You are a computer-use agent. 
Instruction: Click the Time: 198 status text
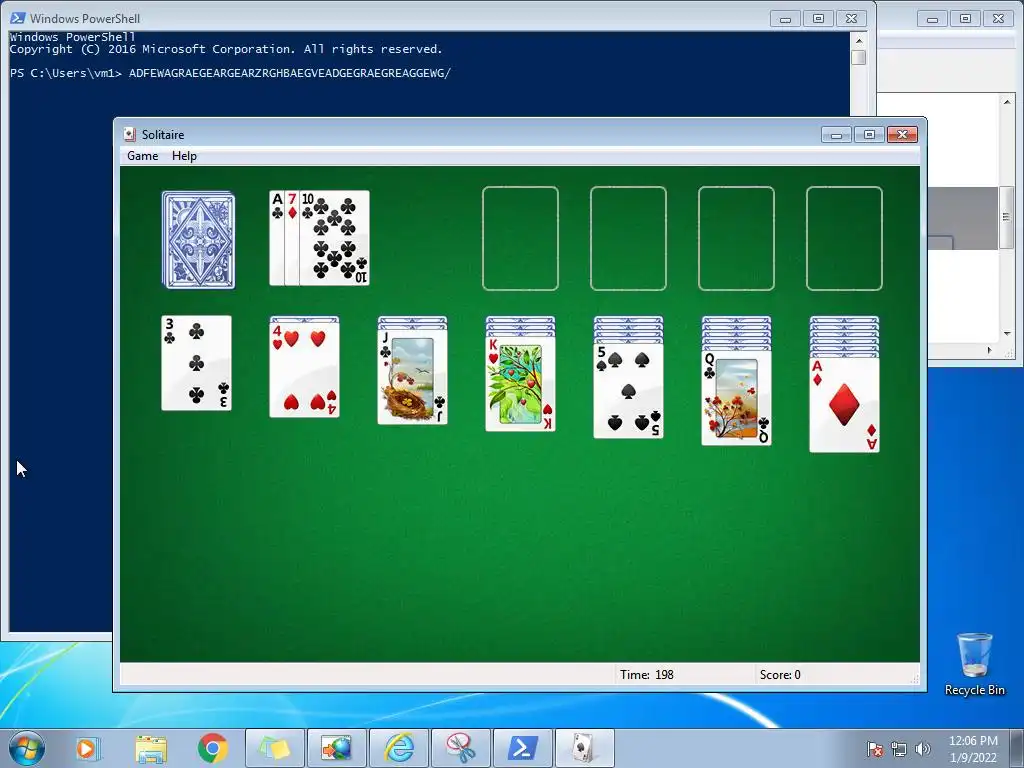click(647, 675)
